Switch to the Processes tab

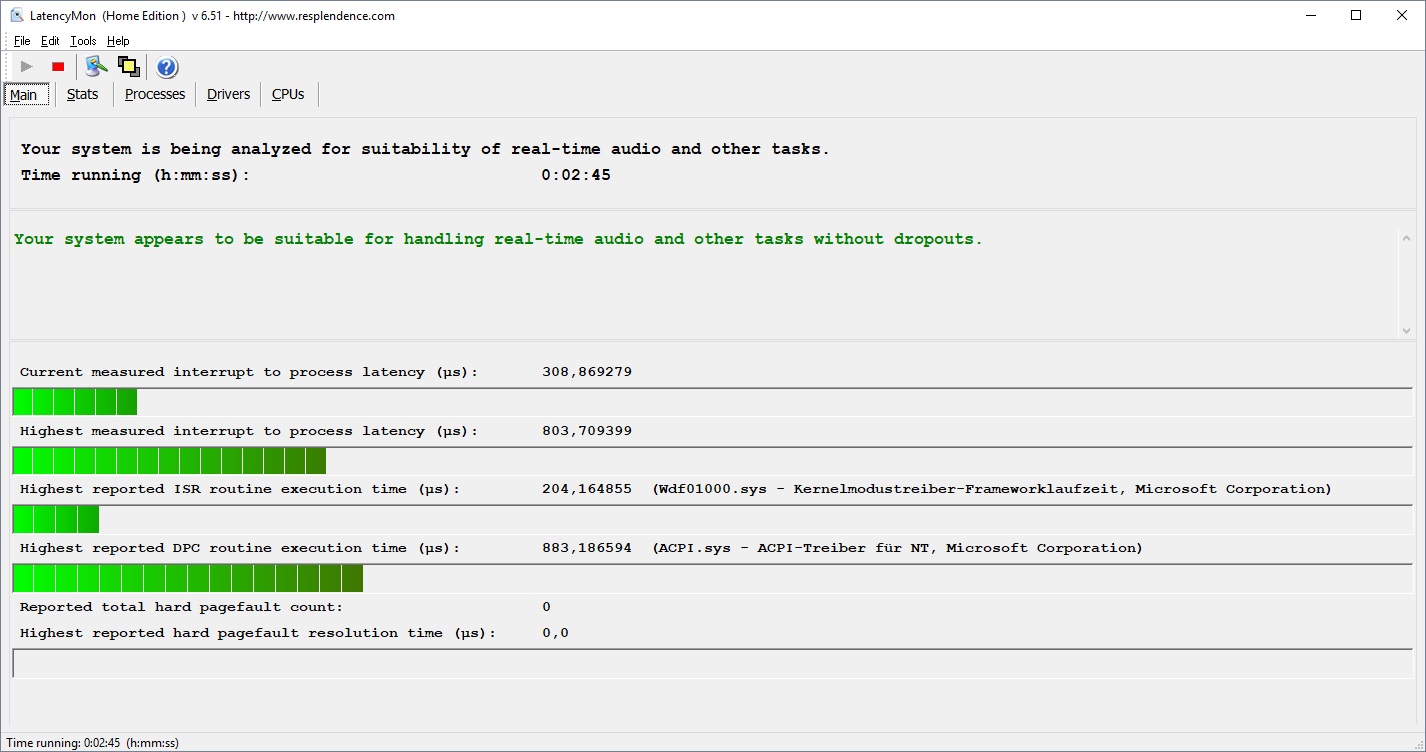(155, 94)
